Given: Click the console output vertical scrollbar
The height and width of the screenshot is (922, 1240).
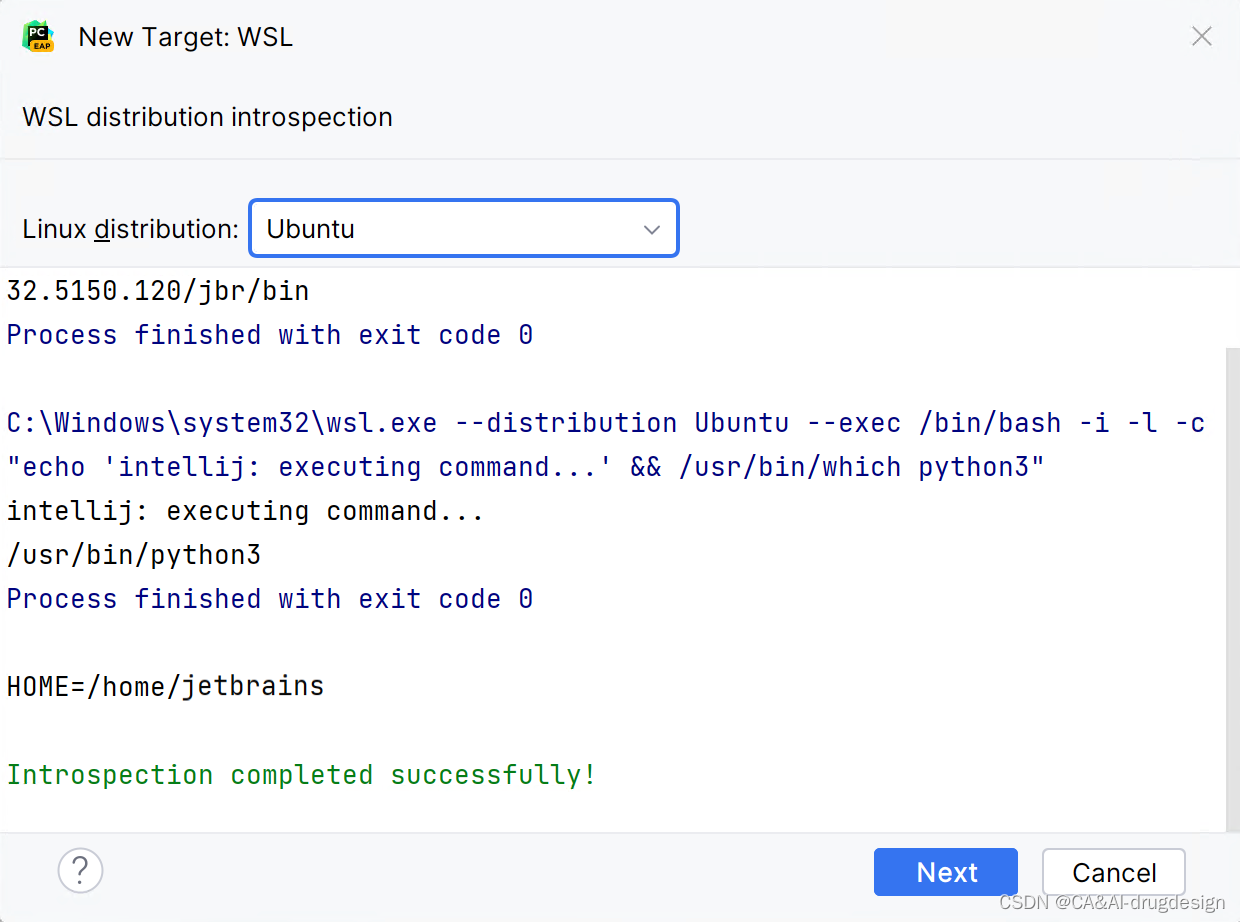Looking at the screenshot, I should [1233, 589].
